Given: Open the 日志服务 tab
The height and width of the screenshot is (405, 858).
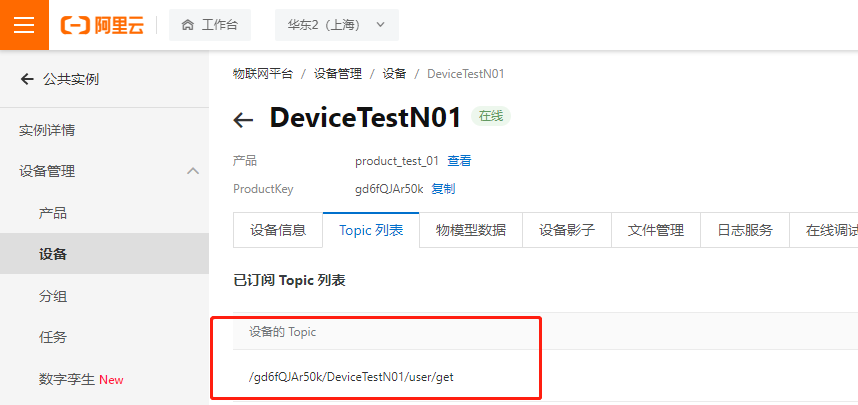Looking at the screenshot, I should click(x=745, y=230).
